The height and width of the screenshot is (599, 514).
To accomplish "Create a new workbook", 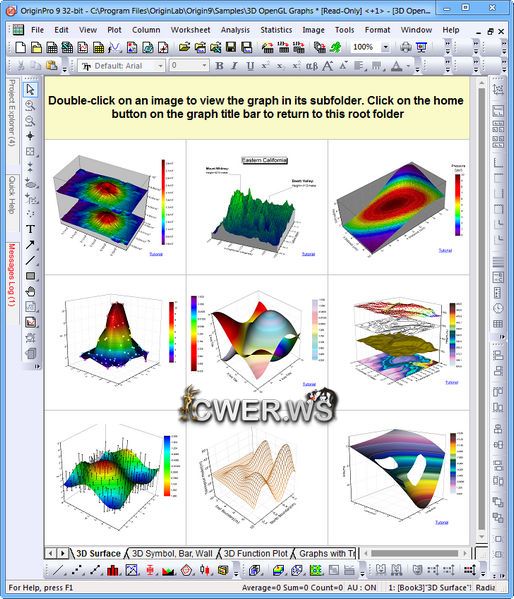I will point(52,47).
